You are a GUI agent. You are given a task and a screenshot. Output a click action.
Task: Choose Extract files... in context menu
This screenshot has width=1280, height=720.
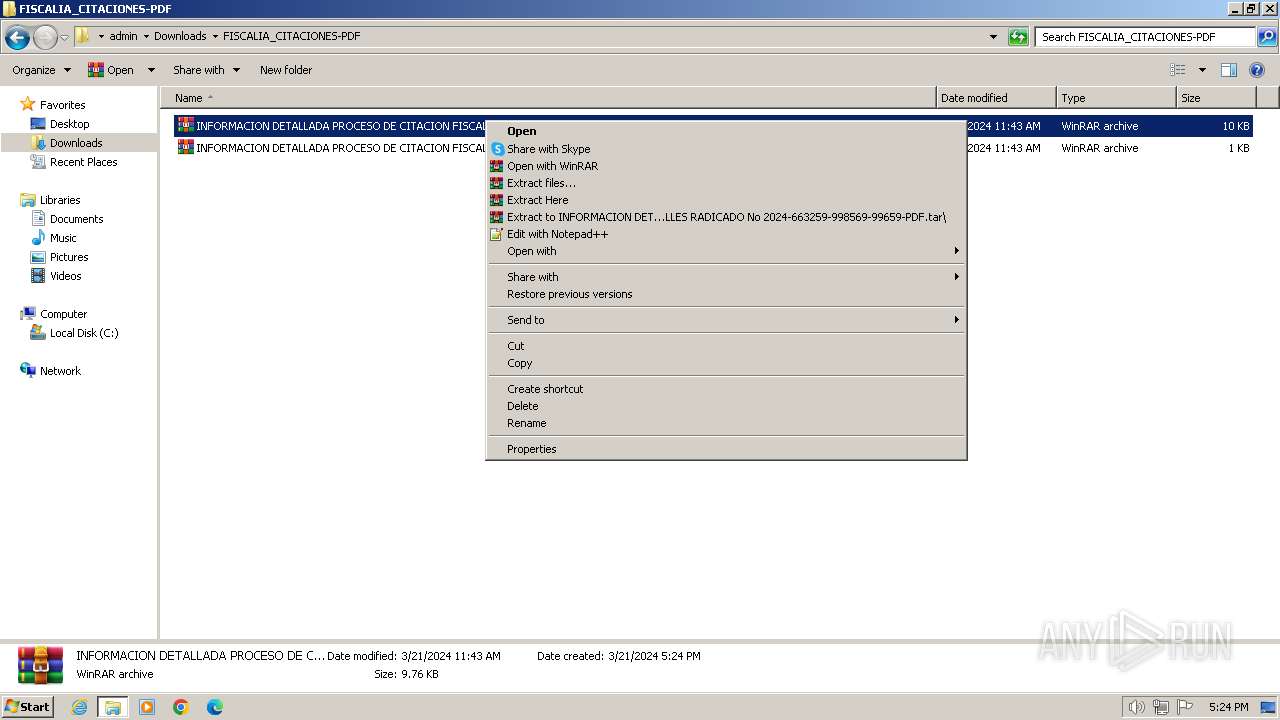(726, 183)
